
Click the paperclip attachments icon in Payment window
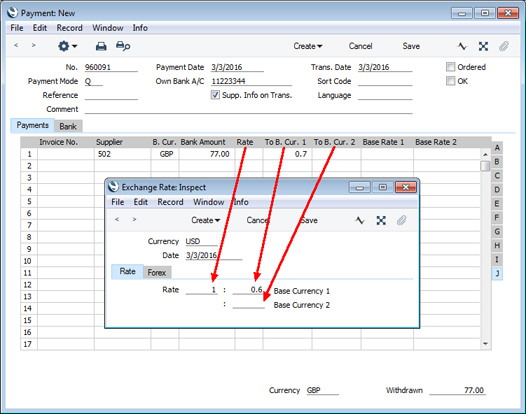pos(504,46)
